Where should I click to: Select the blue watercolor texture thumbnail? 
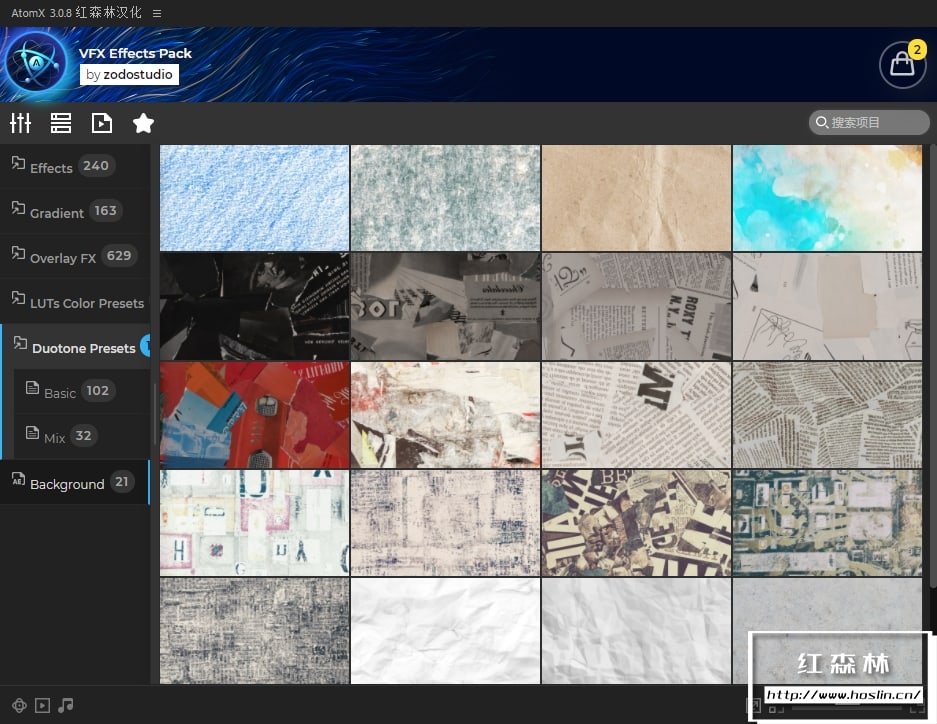pos(828,198)
